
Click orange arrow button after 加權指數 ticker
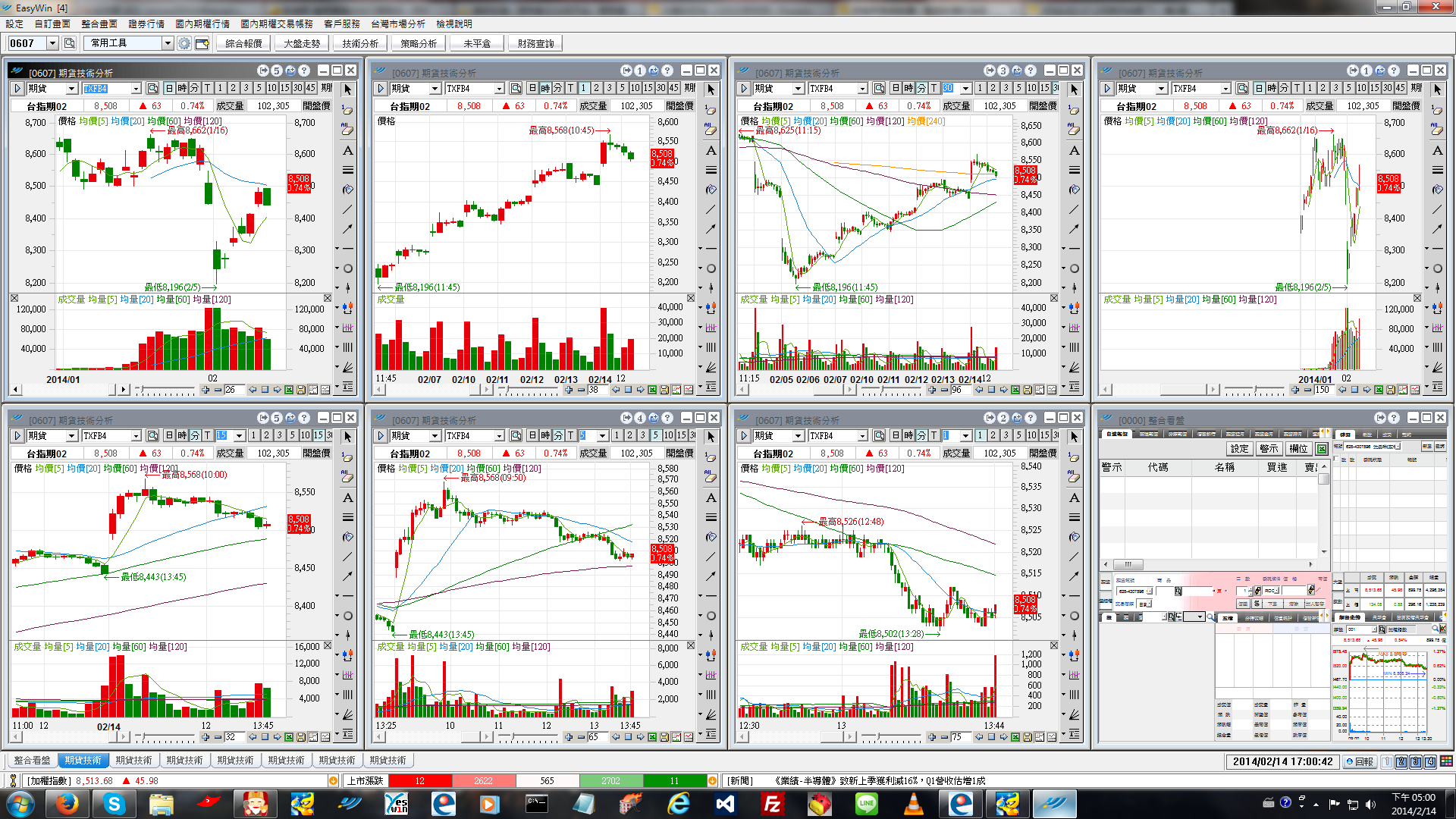tap(333, 780)
